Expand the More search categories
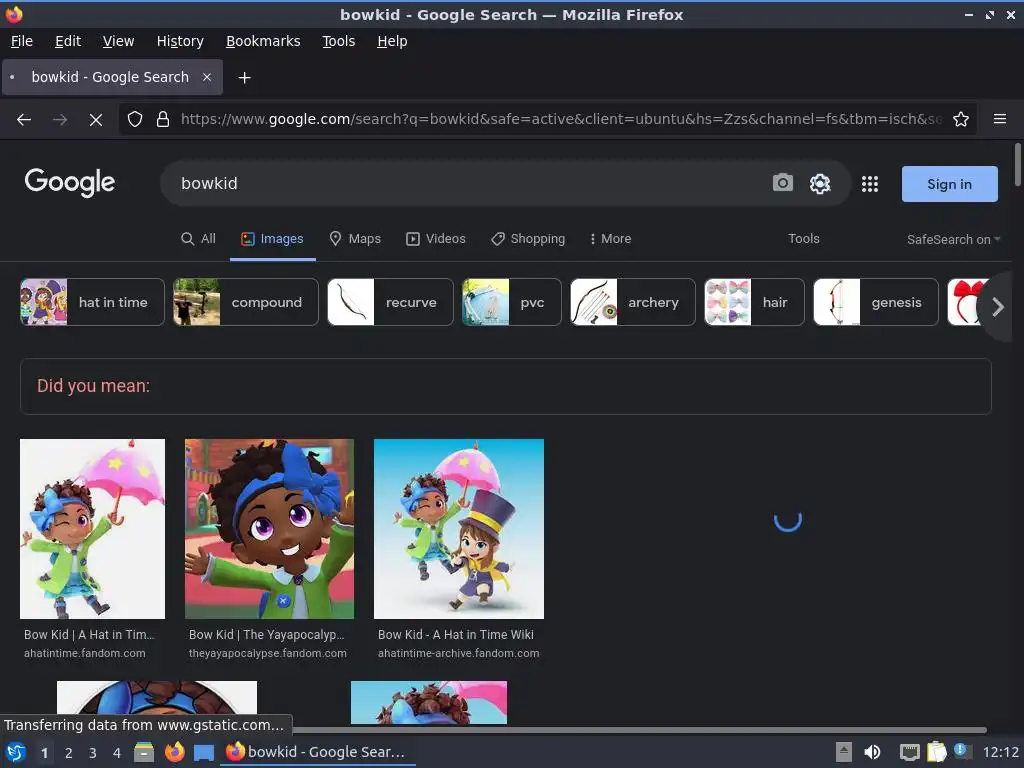 [x=611, y=239]
